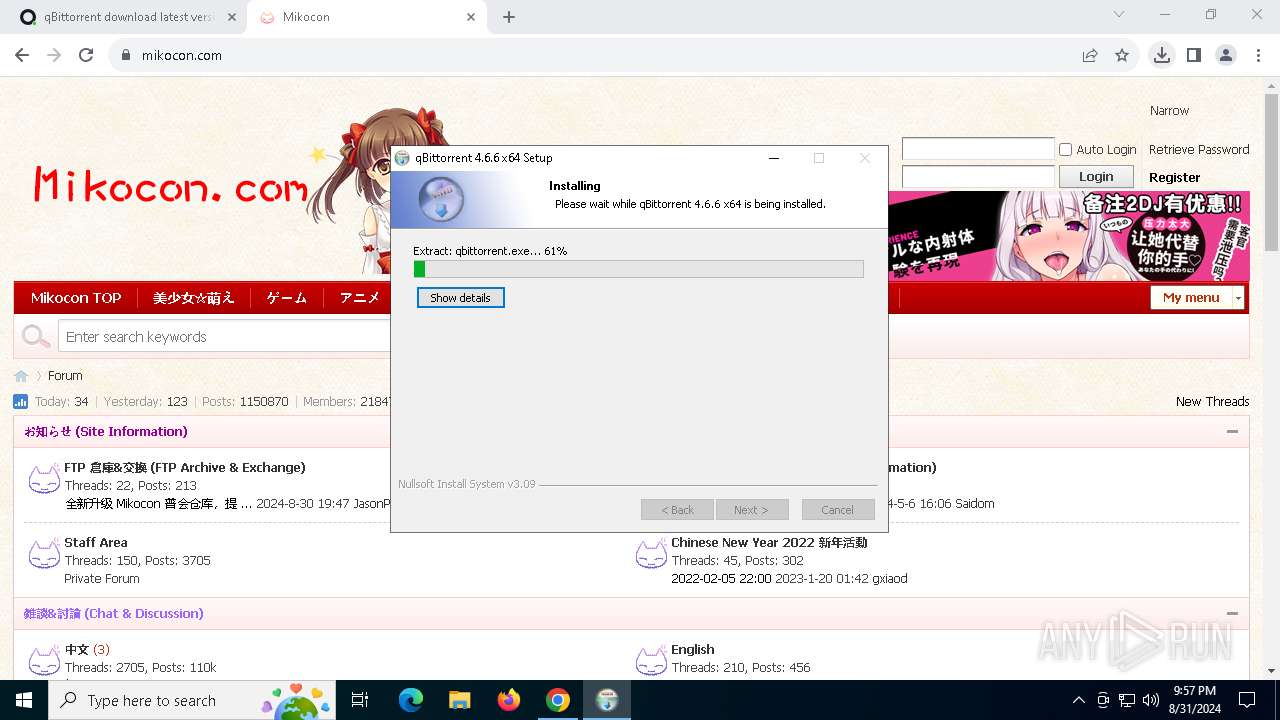Screen dimensions: 1280x720
Task: Click the Mikocon.com site logo
Action: pyautogui.click(x=170, y=186)
